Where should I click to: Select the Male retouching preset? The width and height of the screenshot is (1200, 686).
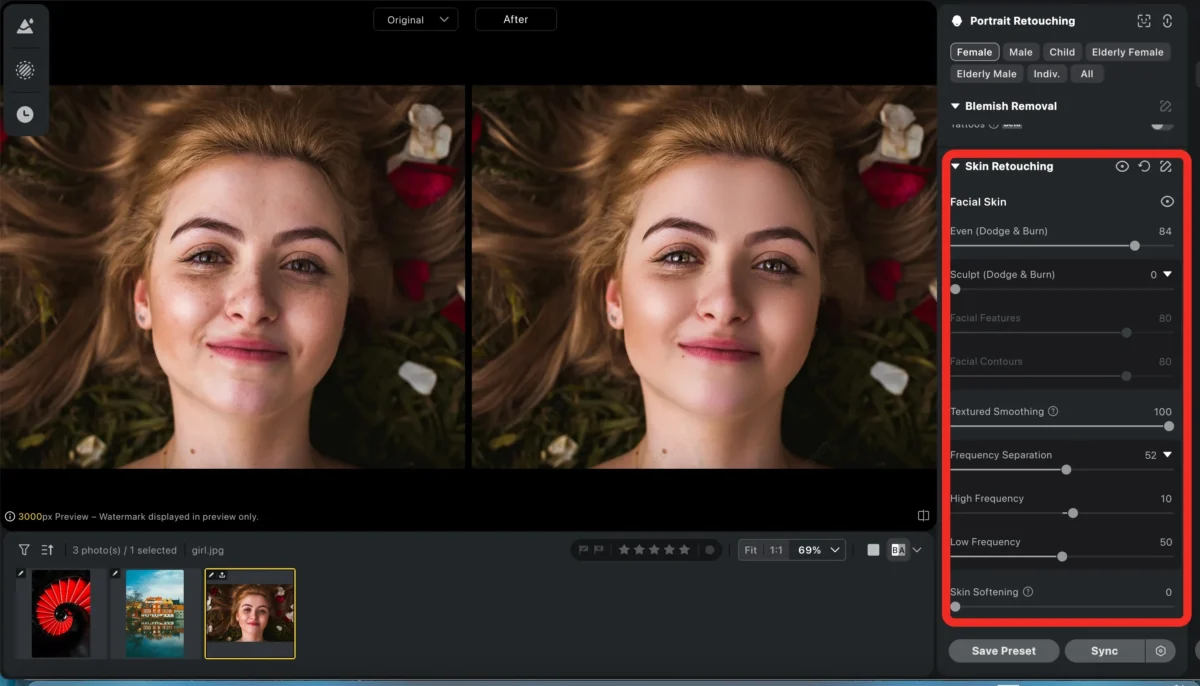(1020, 51)
